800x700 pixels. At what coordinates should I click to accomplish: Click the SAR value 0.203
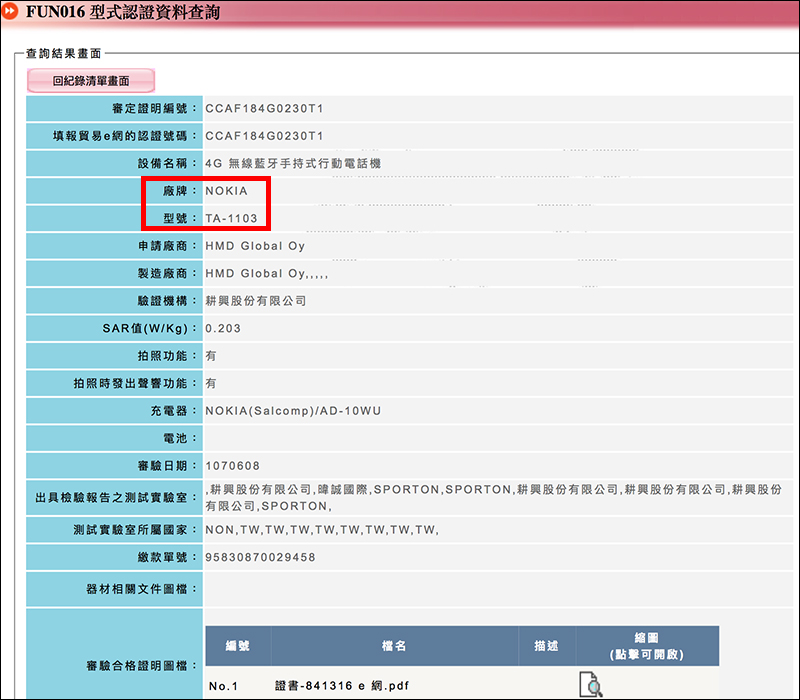pos(223,329)
